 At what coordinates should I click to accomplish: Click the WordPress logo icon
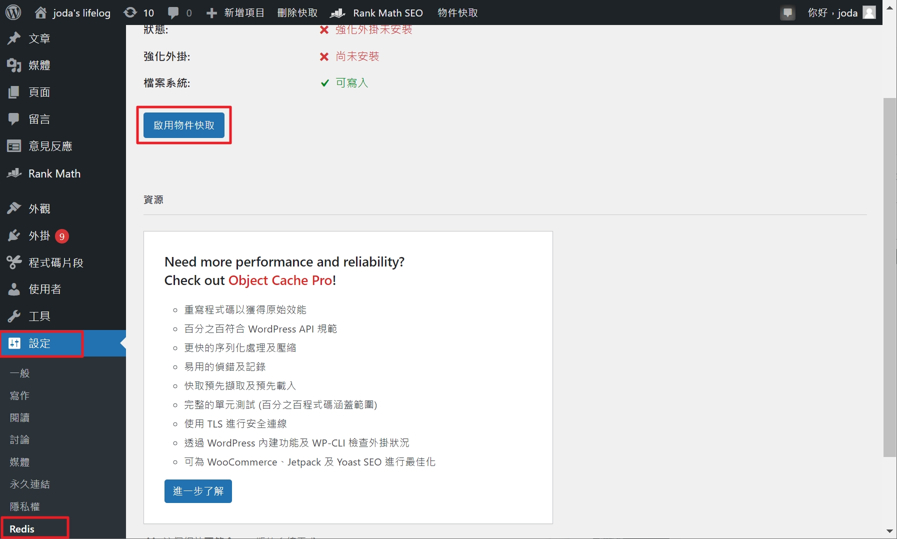[13, 12]
